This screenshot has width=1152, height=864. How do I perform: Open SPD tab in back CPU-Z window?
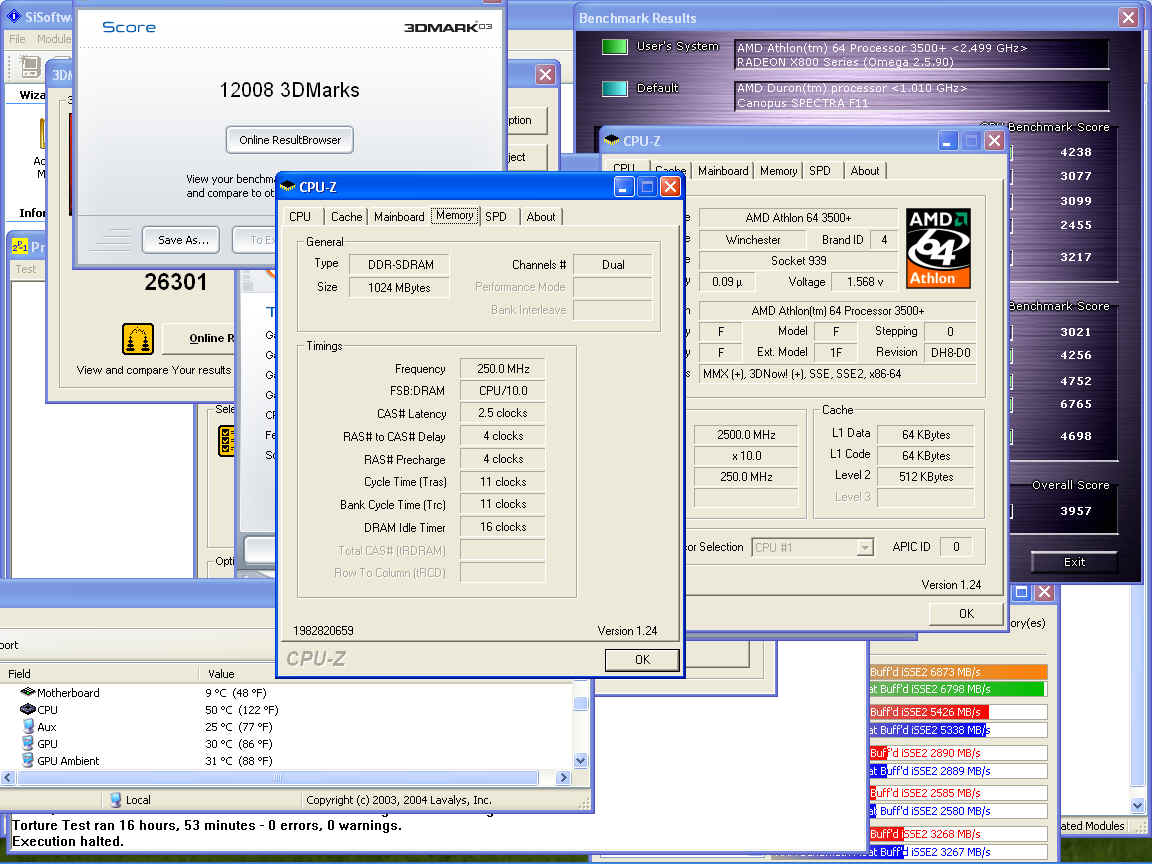point(820,170)
